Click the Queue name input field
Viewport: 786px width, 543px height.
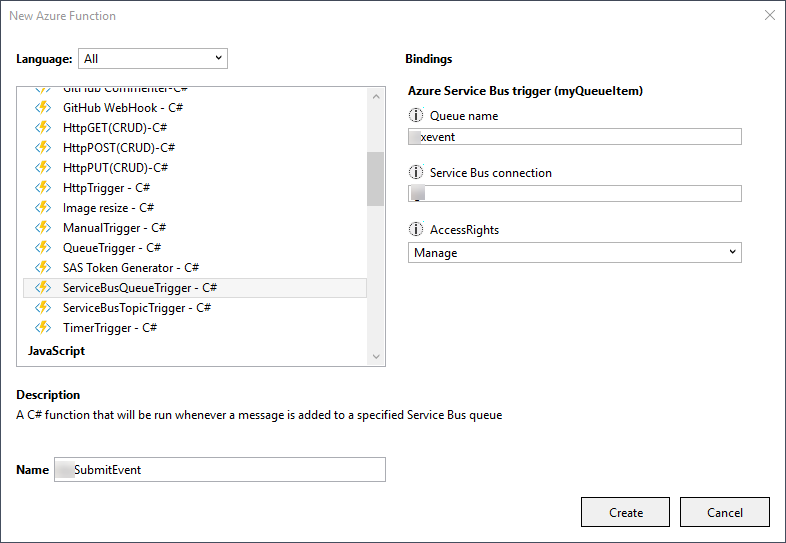coord(574,137)
